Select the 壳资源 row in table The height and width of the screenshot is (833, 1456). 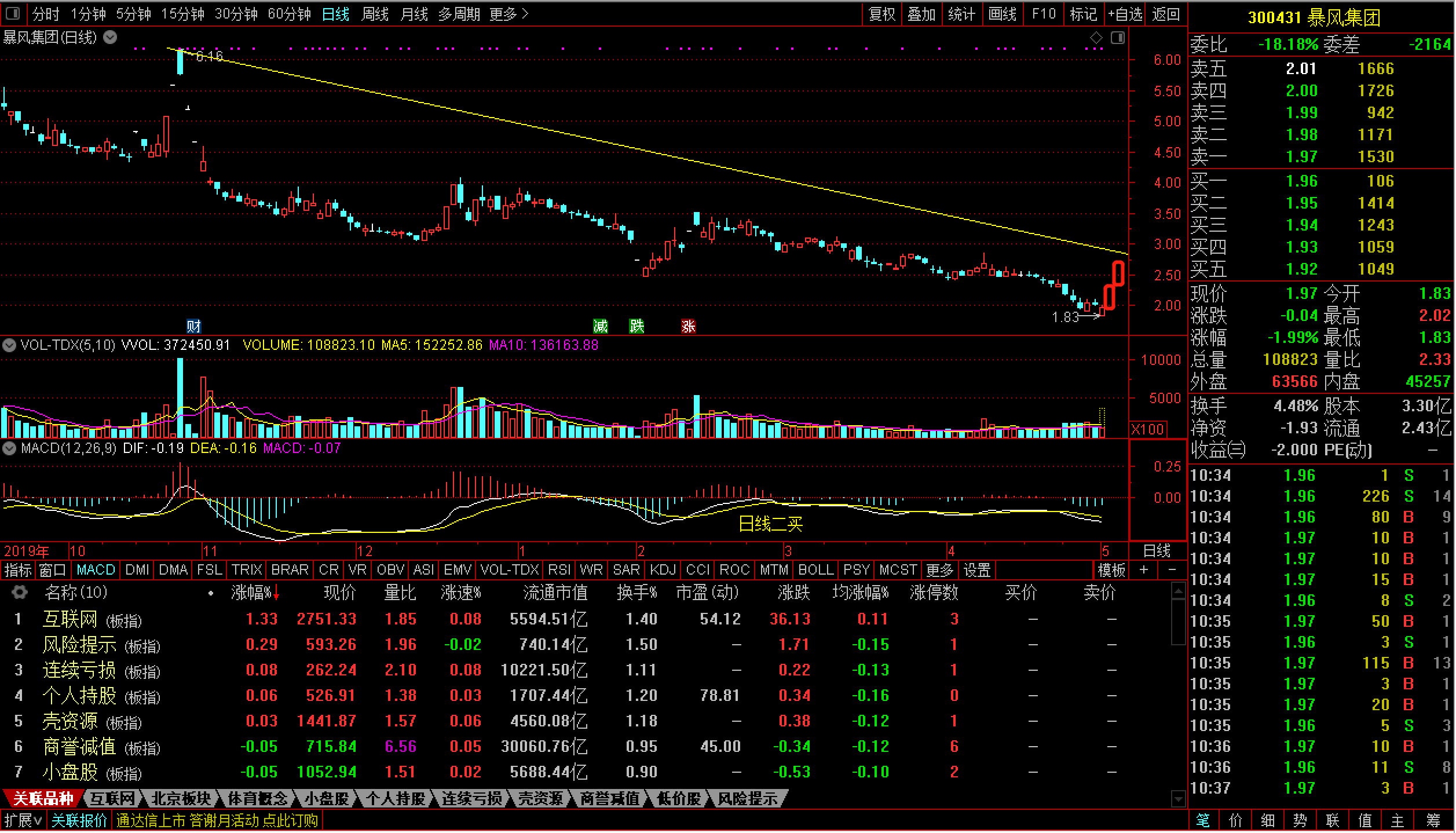point(585,721)
